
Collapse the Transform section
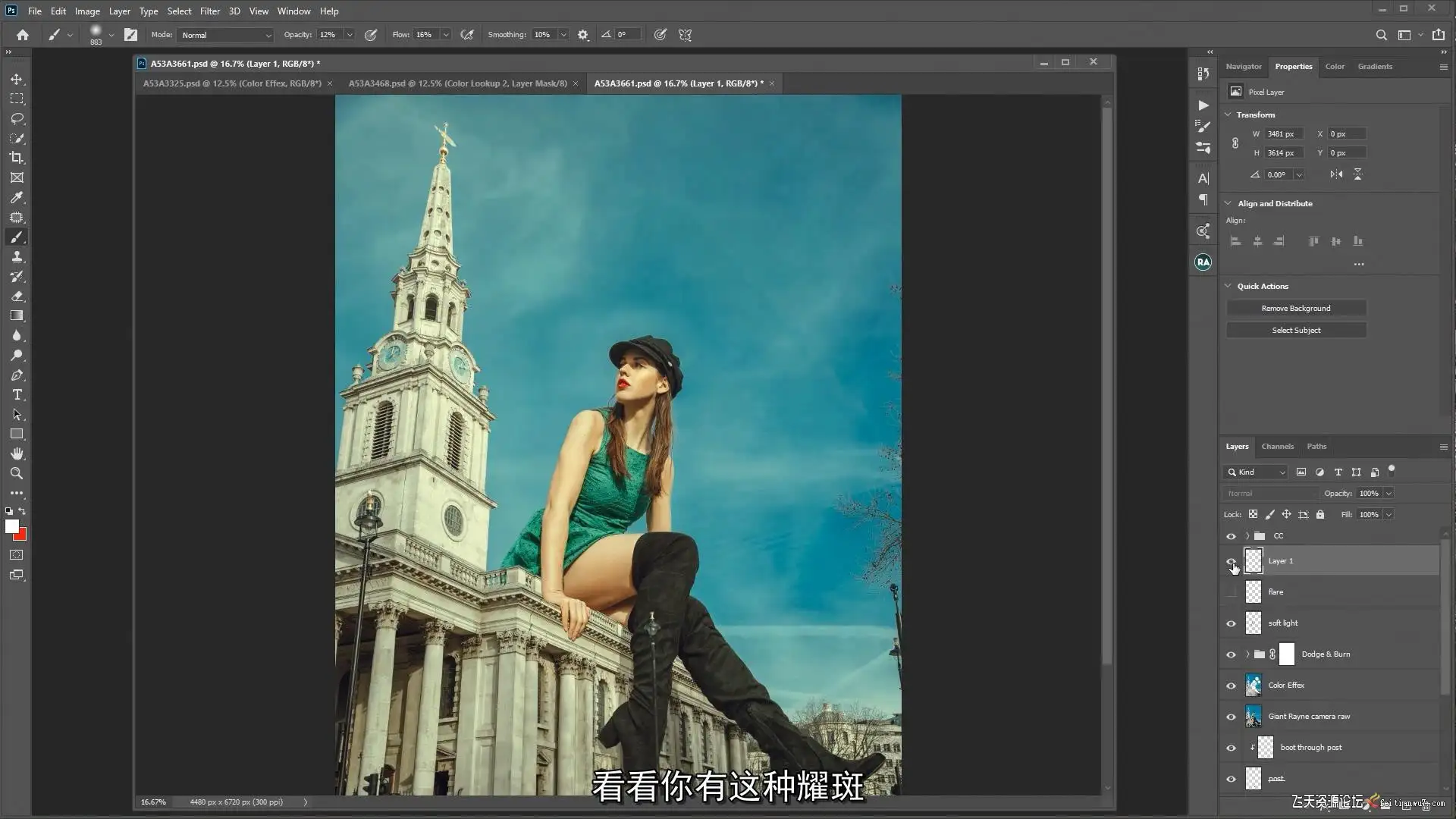[1228, 115]
